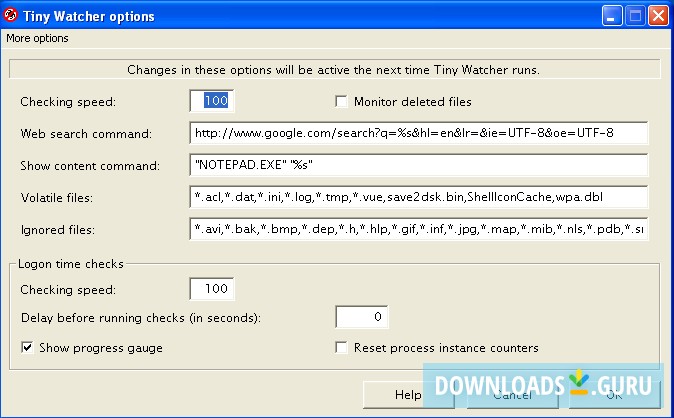Image resolution: width=674 pixels, height=418 pixels.
Task: Click the 'Show content command:' label
Action: point(90,166)
